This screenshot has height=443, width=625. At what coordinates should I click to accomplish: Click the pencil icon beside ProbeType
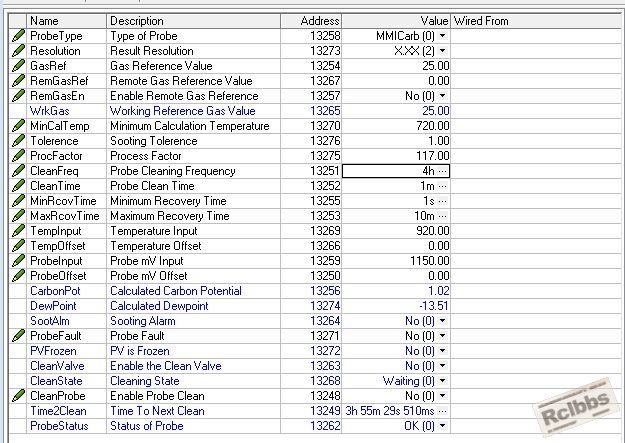click(x=18, y=36)
